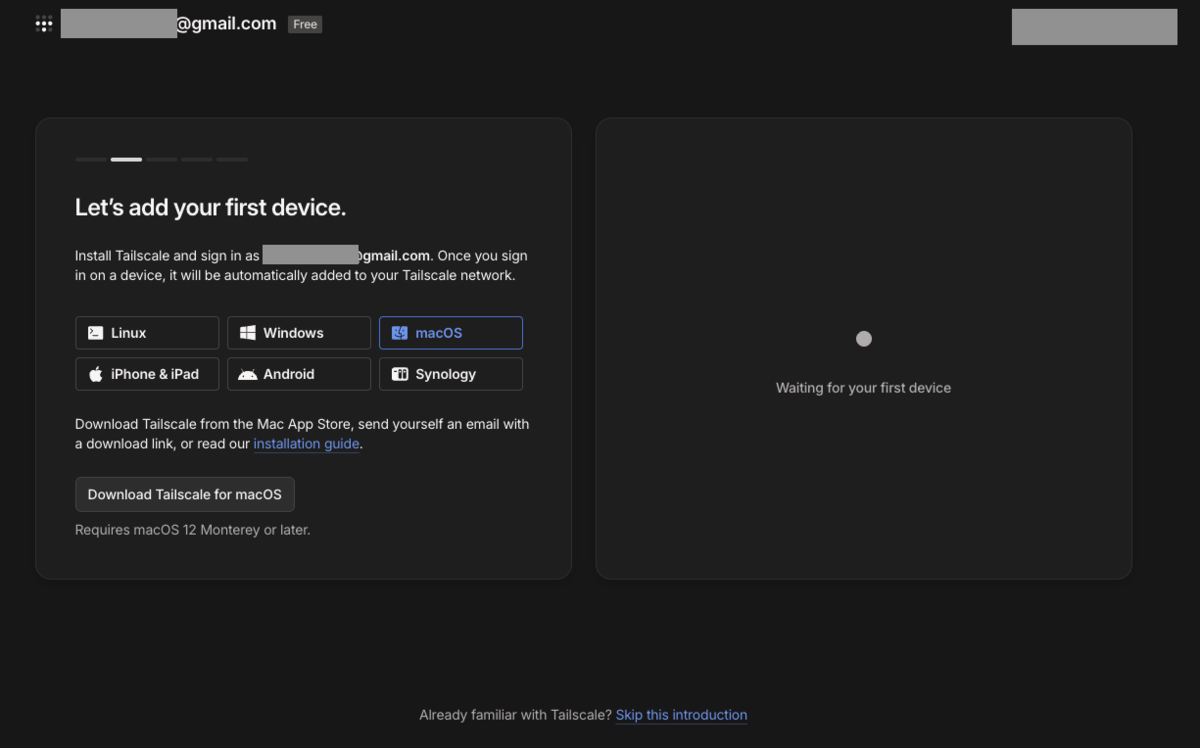Viewport: 1200px width, 748px height.
Task: Jump to the third onboarding step segment
Action: tap(162, 159)
